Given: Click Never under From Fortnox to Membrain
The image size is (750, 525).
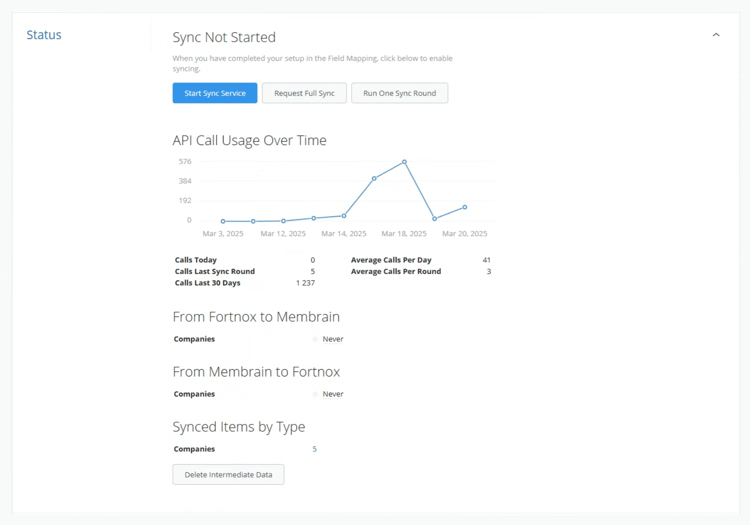Looking at the screenshot, I should coord(333,339).
